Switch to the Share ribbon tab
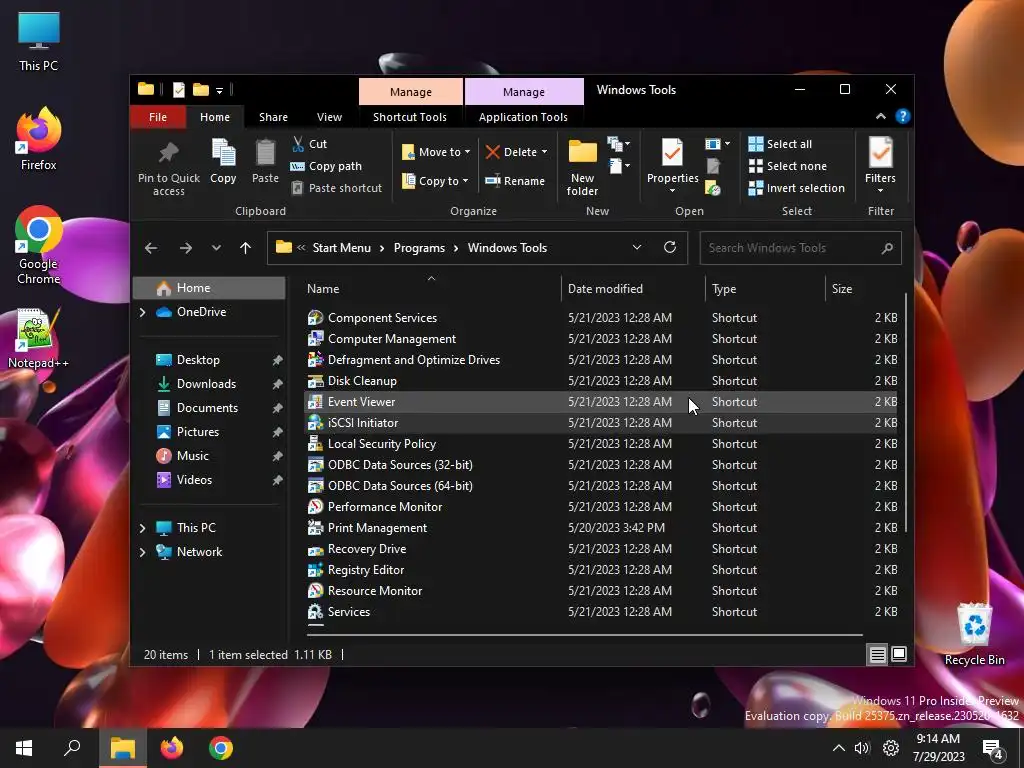The image size is (1024, 768). (273, 117)
